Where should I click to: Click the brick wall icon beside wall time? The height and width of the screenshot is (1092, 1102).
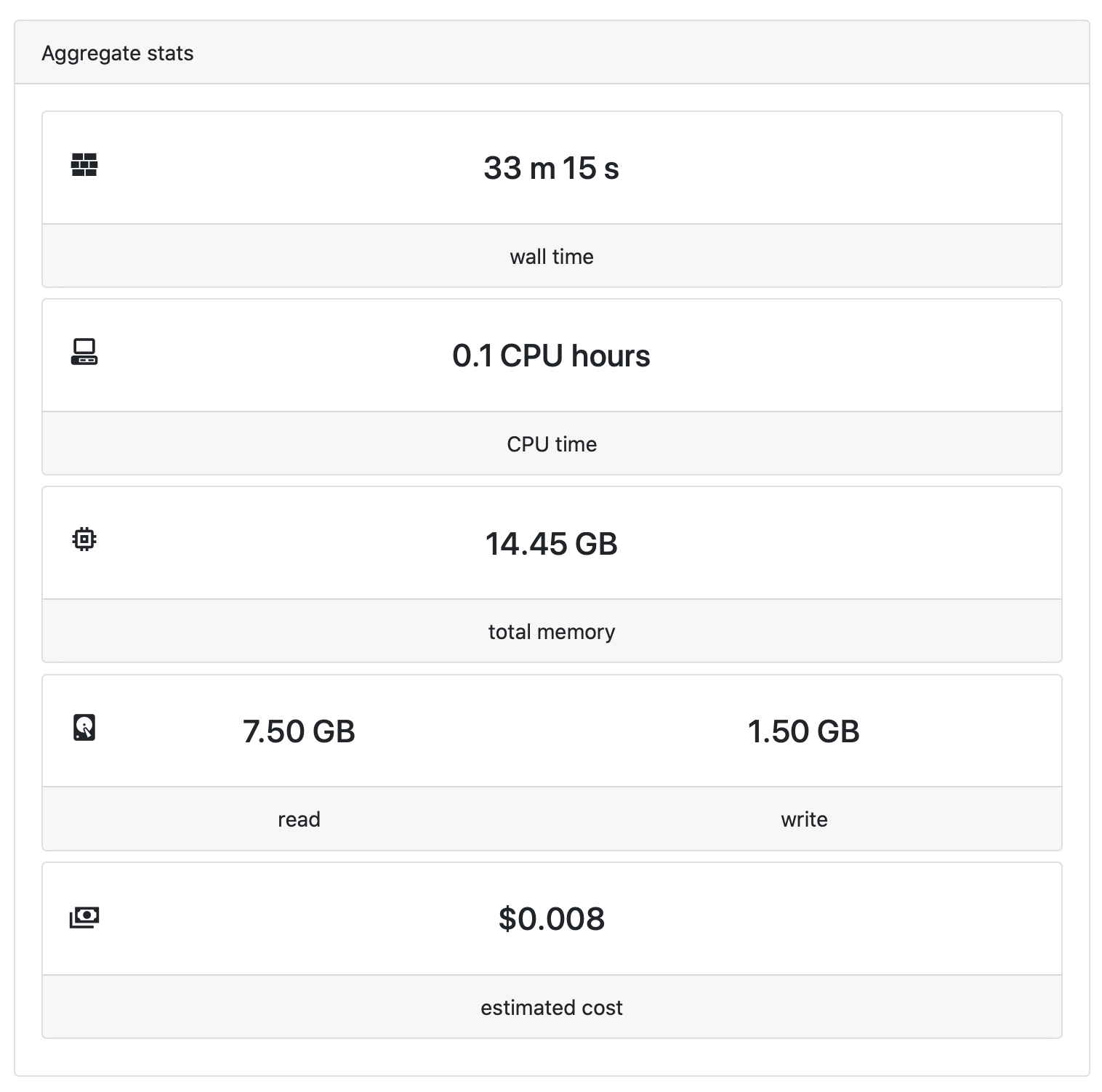pos(84,165)
